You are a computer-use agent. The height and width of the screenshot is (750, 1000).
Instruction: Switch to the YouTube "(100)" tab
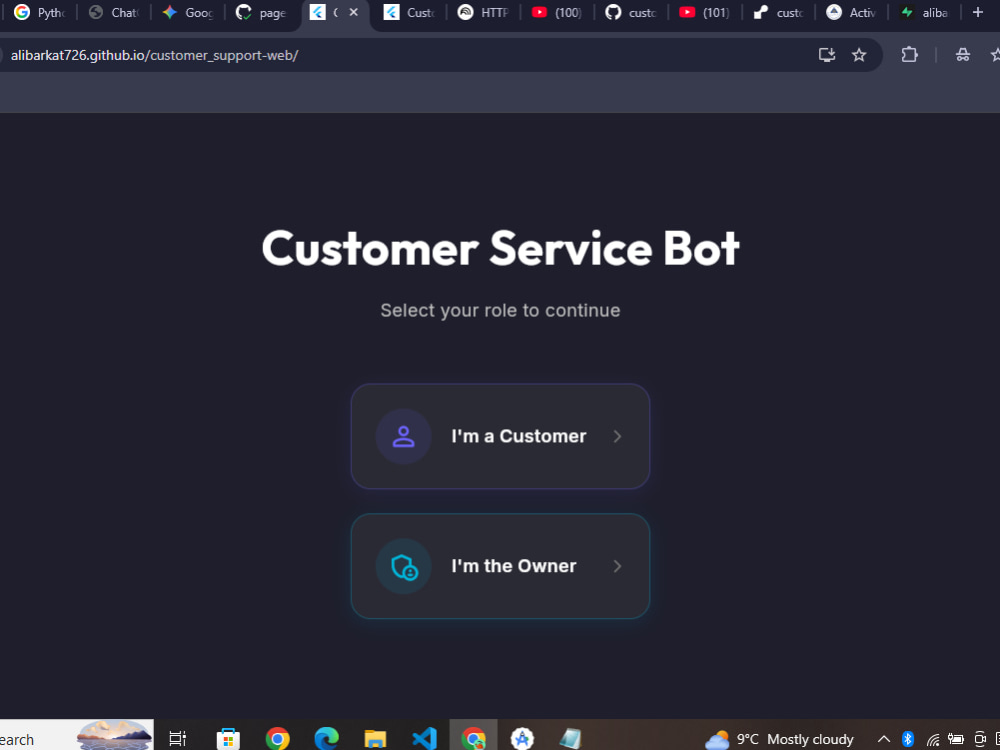click(557, 12)
